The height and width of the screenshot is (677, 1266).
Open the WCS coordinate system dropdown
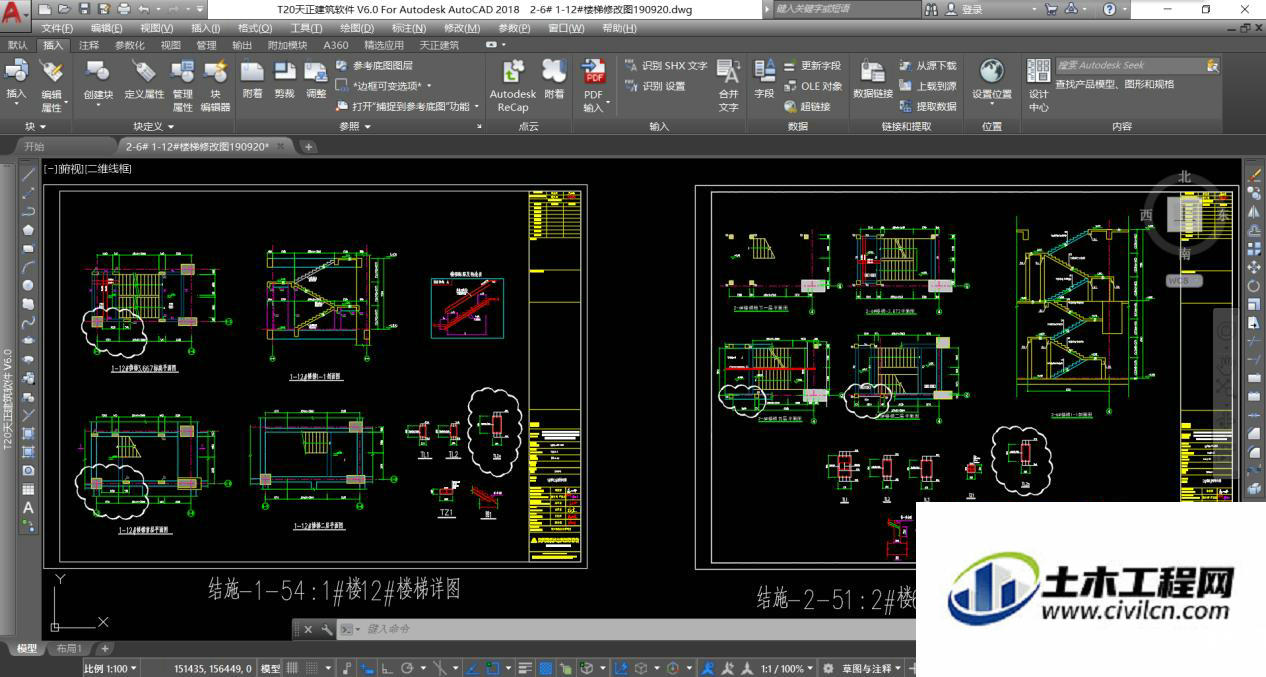(x=1184, y=281)
